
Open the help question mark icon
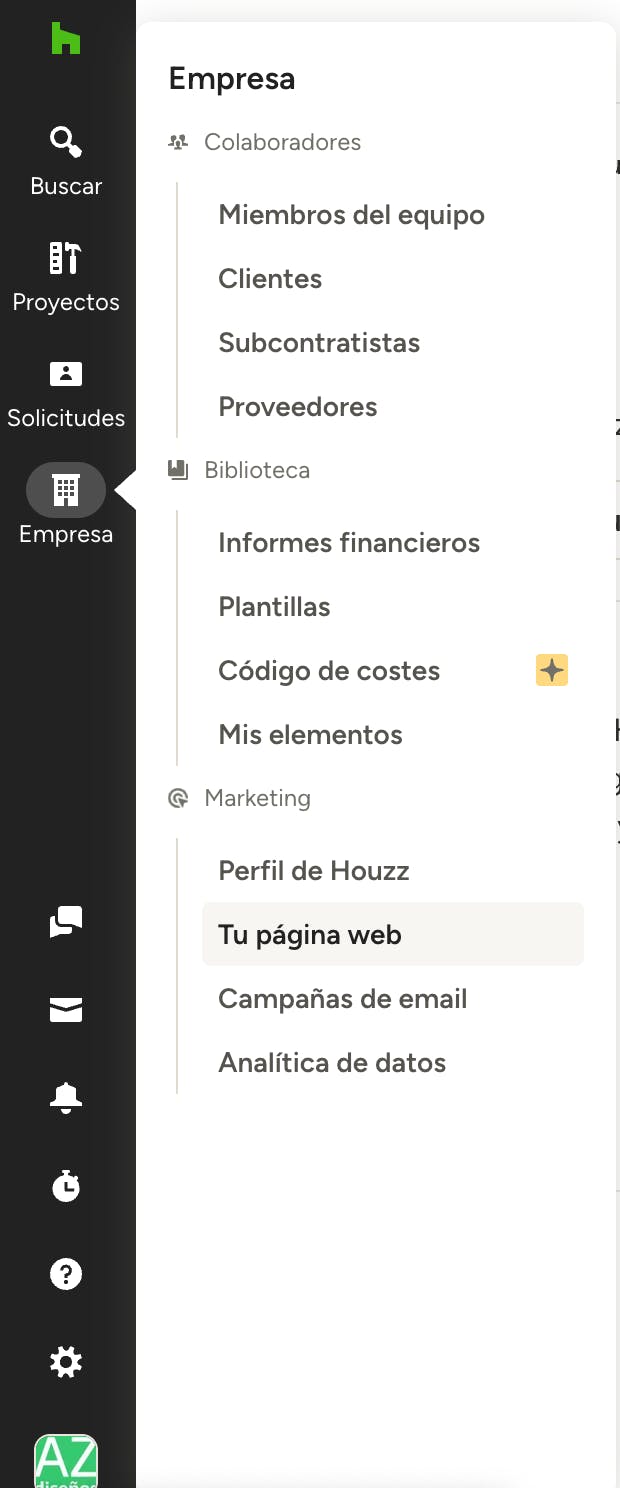[66, 1274]
